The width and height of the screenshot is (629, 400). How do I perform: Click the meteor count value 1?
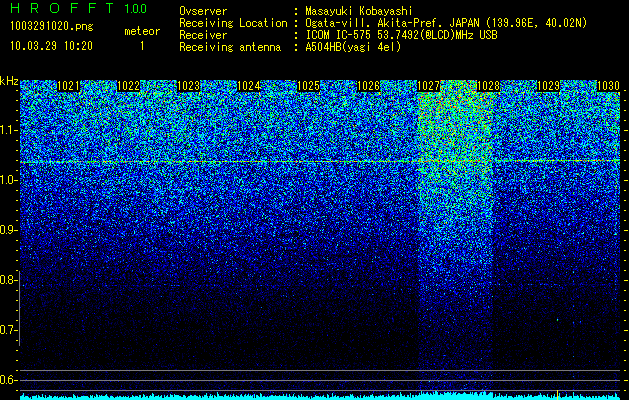tap(142, 46)
